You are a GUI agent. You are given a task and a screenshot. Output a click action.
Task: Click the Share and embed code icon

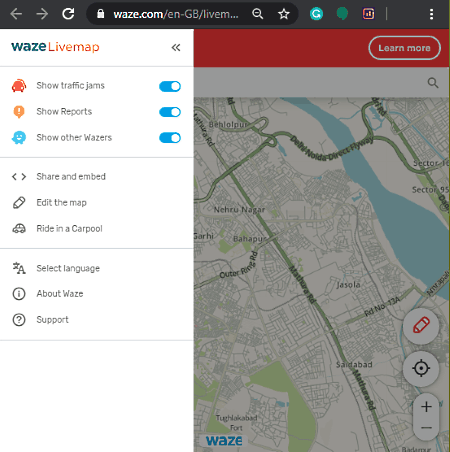[x=19, y=177]
